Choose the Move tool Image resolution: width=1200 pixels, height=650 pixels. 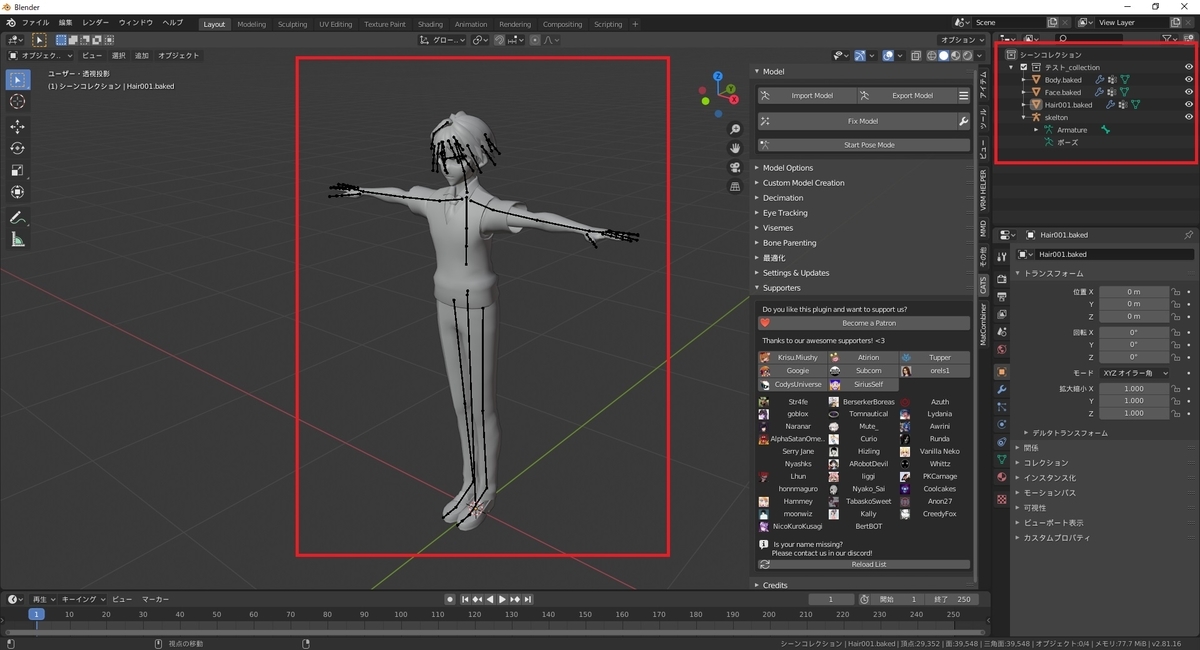click(x=17, y=126)
